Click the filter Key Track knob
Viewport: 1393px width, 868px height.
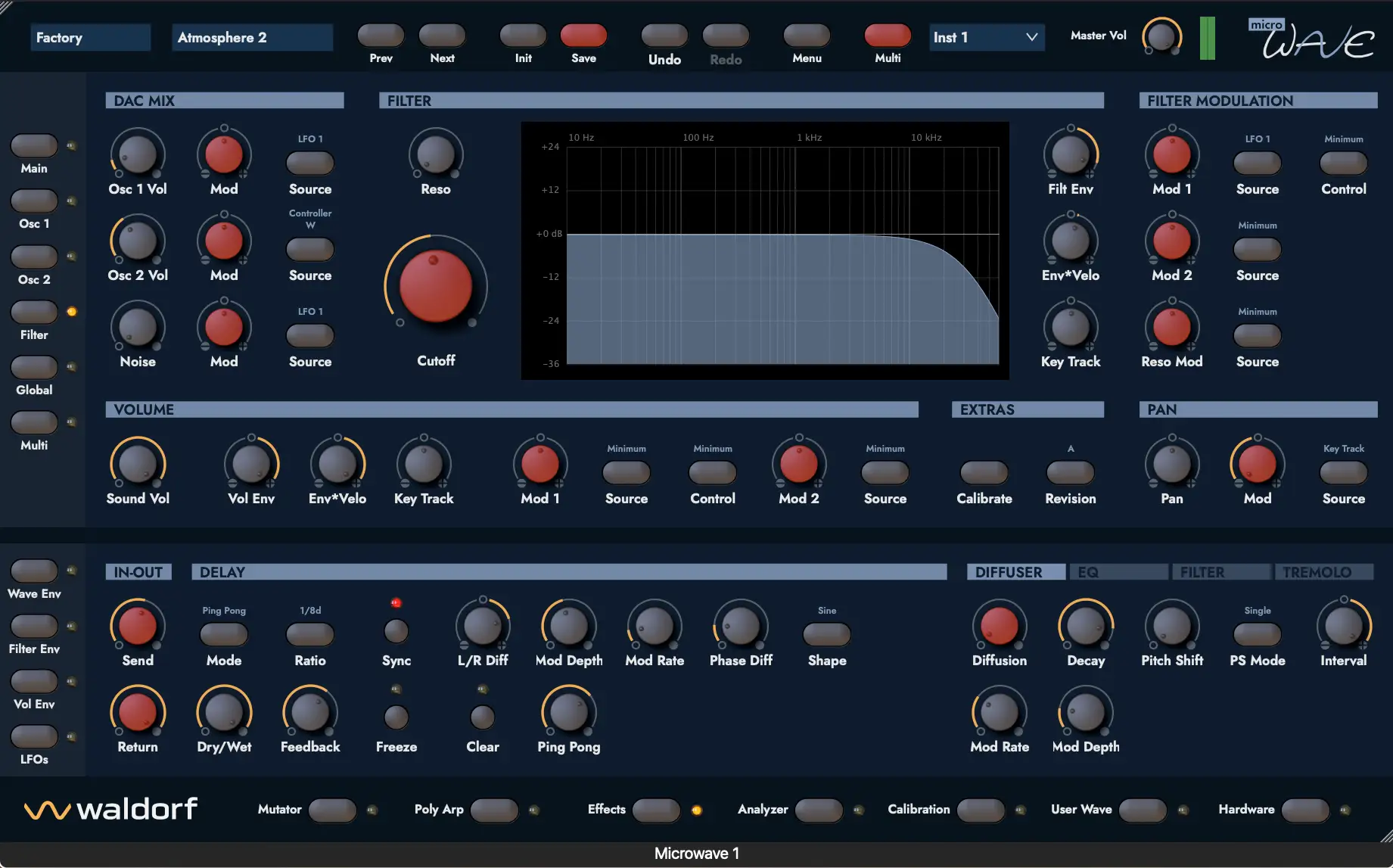(x=1071, y=327)
